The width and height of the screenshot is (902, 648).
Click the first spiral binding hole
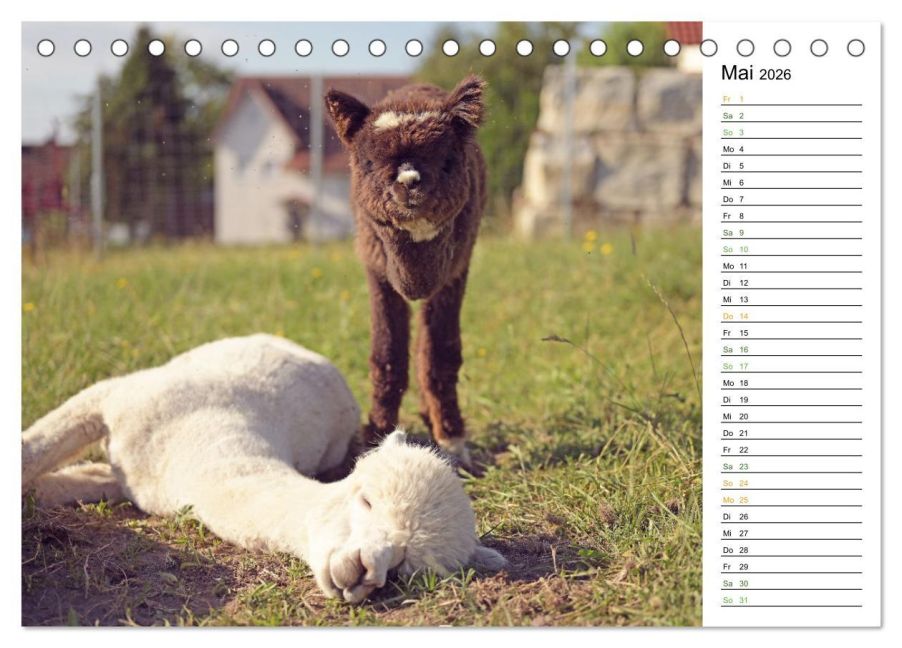pos(46,48)
